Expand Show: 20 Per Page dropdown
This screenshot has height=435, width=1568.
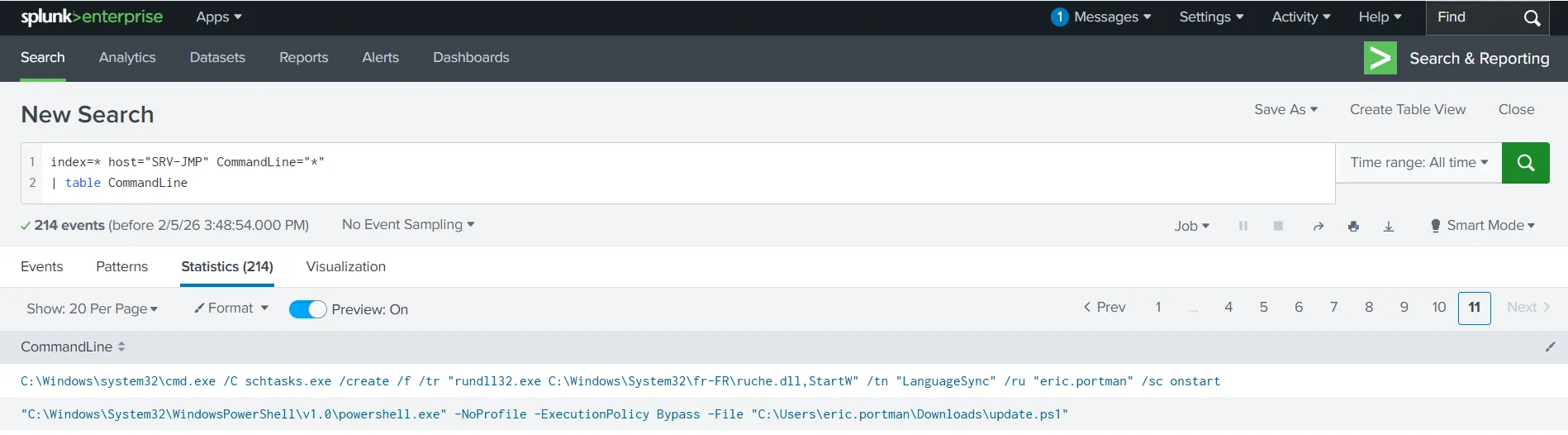click(x=92, y=308)
